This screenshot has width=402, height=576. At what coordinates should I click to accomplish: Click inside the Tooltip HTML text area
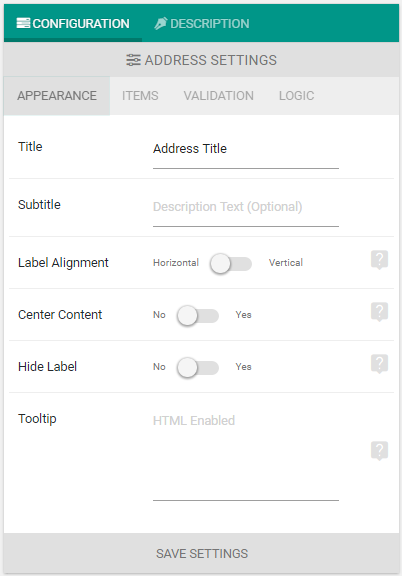click(246, 456)
